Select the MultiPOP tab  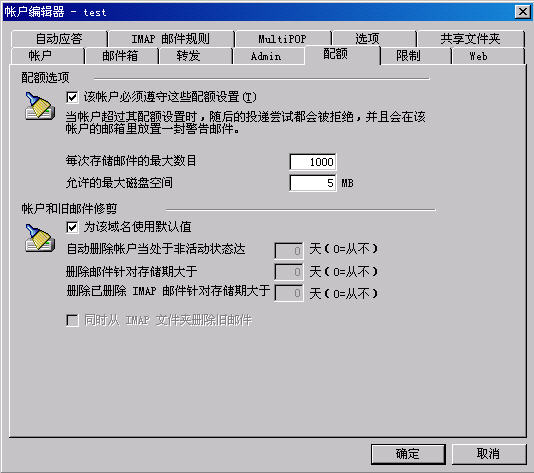click(283, 39)
